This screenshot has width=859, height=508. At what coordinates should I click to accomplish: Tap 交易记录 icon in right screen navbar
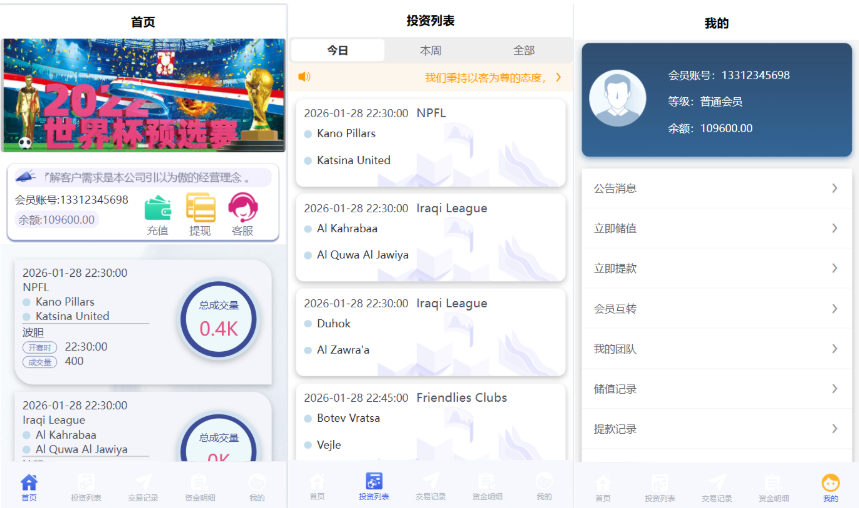(x=717, y=483)
